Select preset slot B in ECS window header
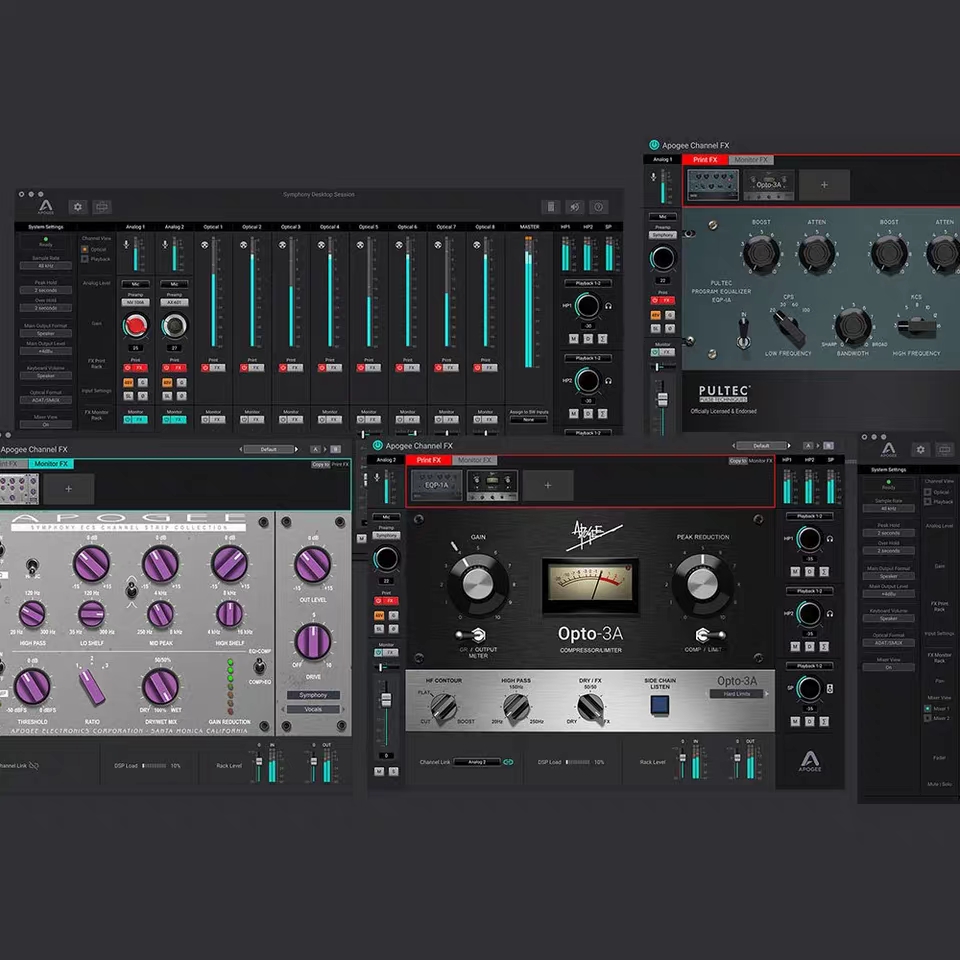Image resolution: width=960 pixels, height=960 pixels. 336,449
